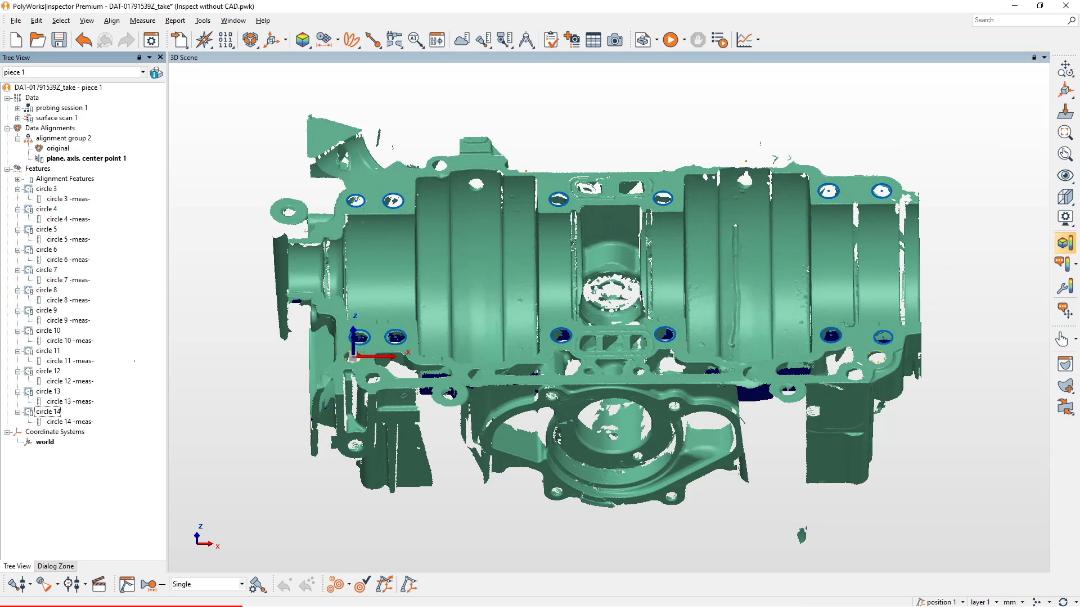
Task: Select circle 10 in the tree
Action: coord(48,331)
